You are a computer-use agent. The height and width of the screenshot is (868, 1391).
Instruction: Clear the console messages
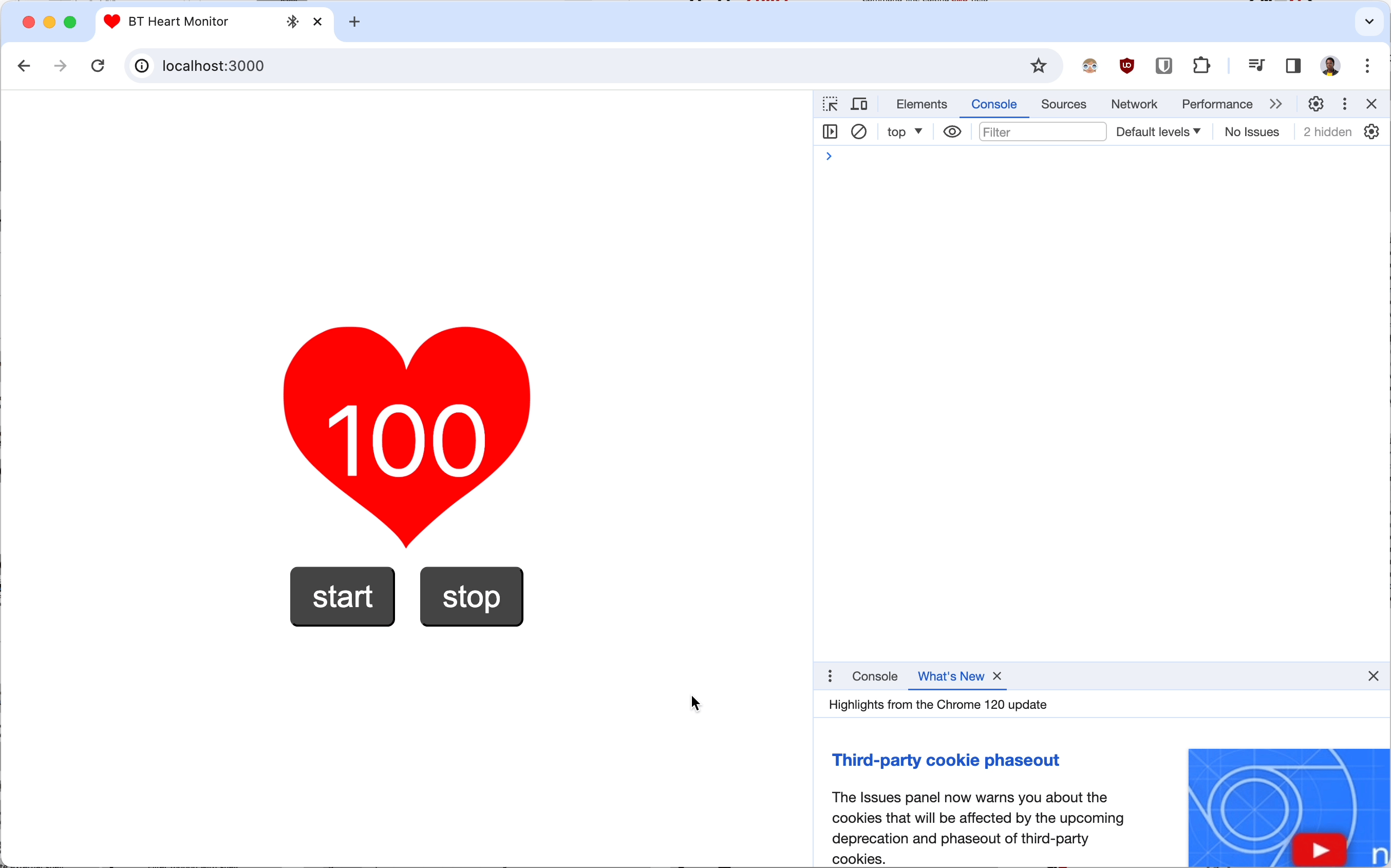[859, 131]
